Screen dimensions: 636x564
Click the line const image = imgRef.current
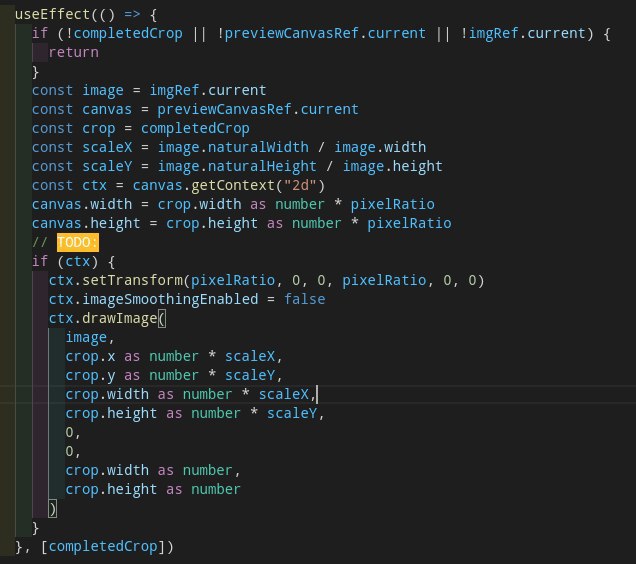149,90
